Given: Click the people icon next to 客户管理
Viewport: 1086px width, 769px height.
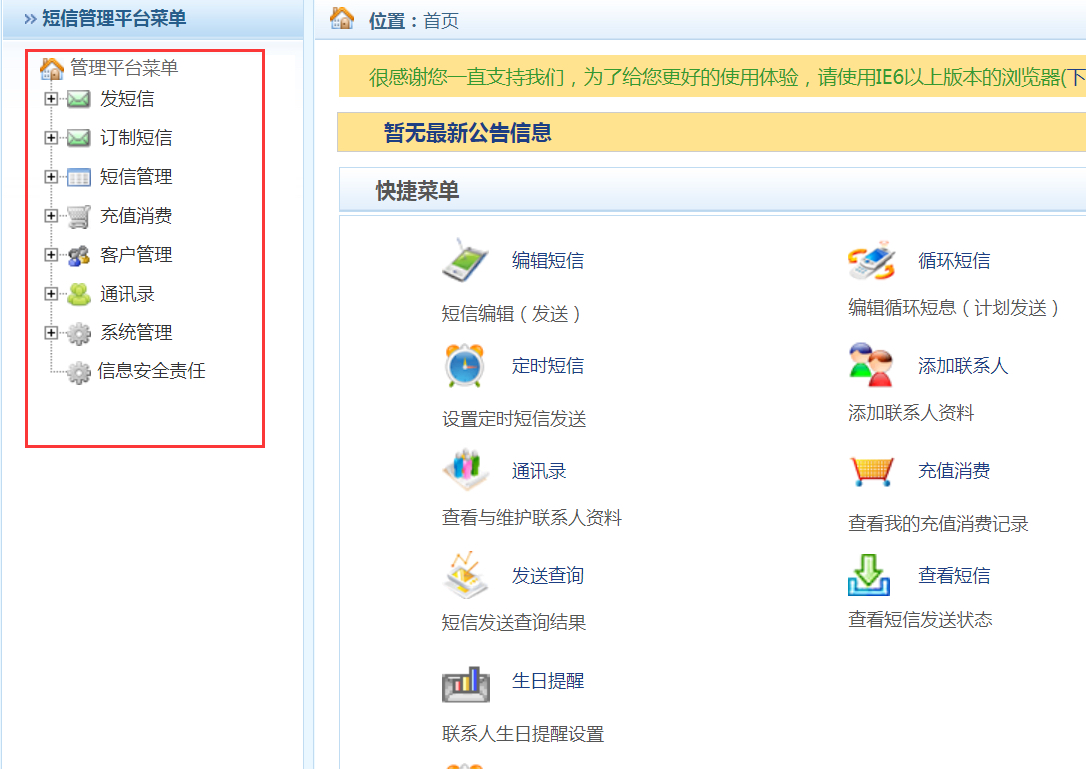Looking at the screenshot, I should (78, 255).
